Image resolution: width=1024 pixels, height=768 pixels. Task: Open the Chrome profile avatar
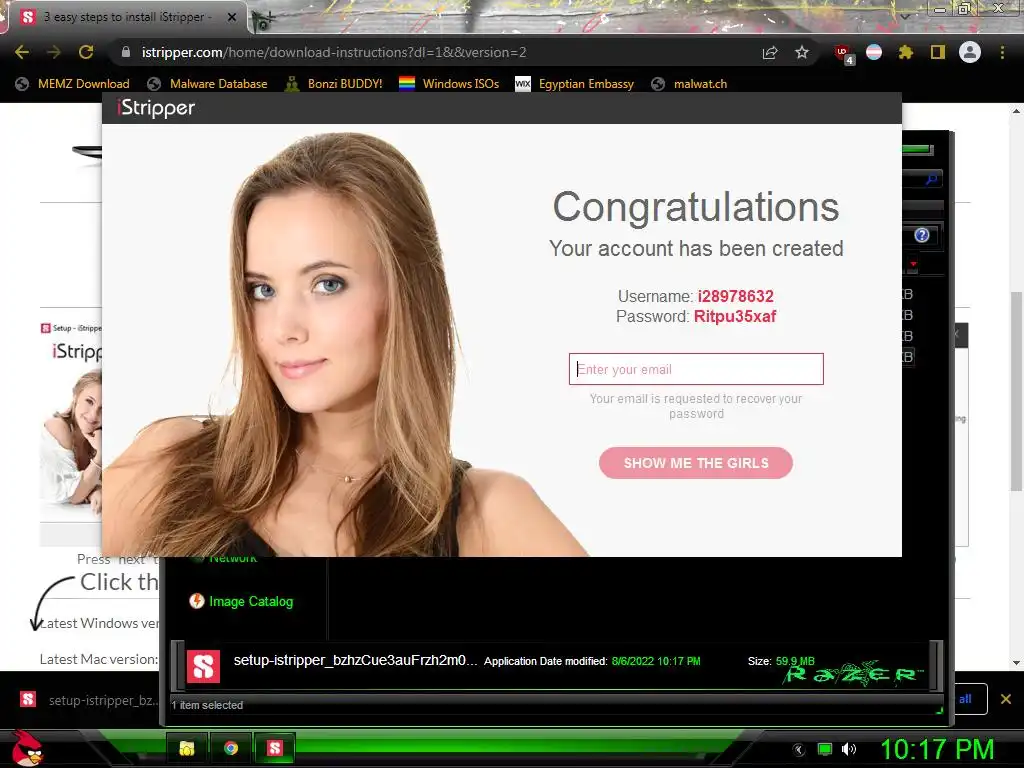click(970, 52)
